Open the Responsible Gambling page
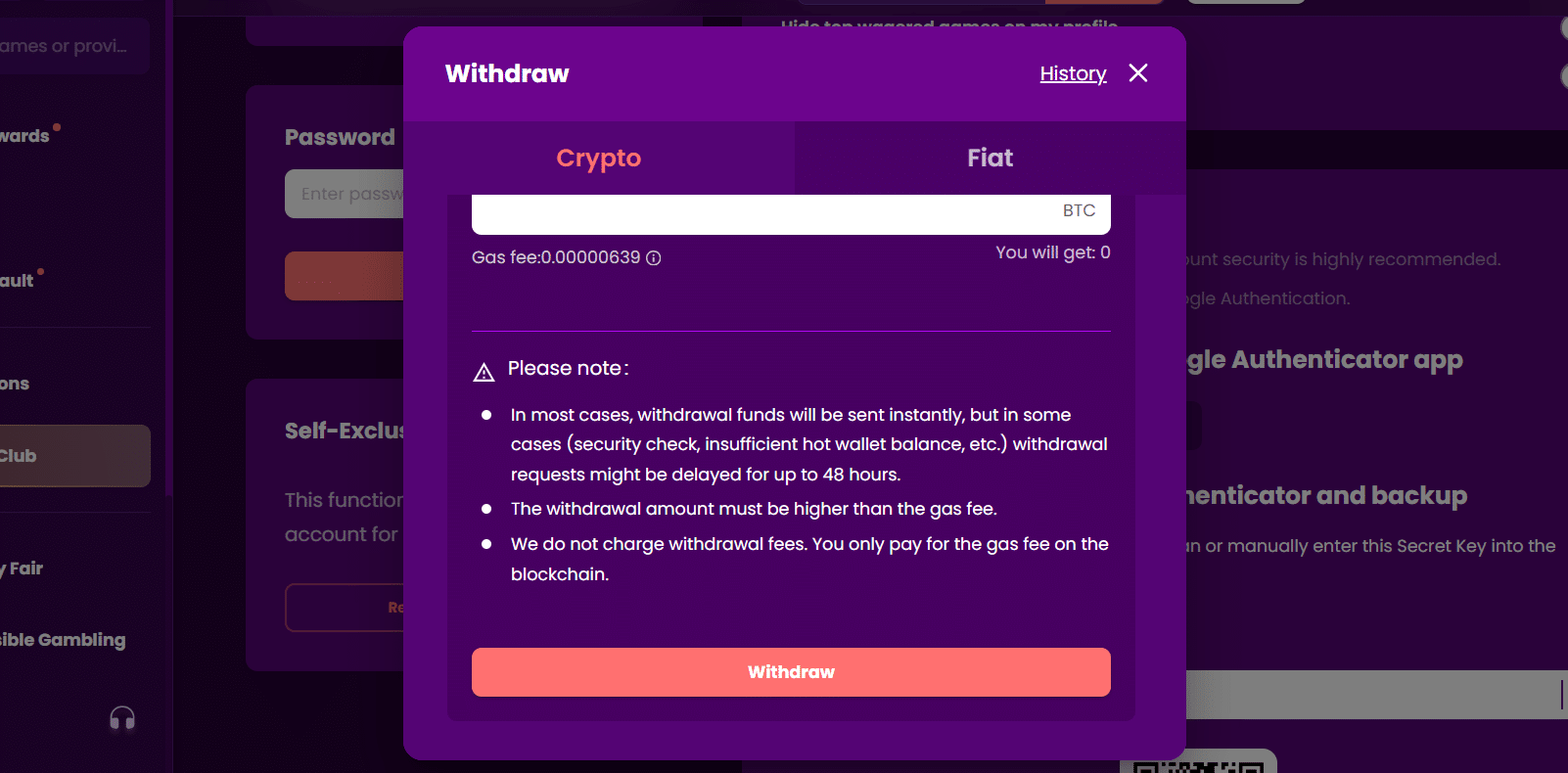The image size is (1568, 773). point(63,640)
